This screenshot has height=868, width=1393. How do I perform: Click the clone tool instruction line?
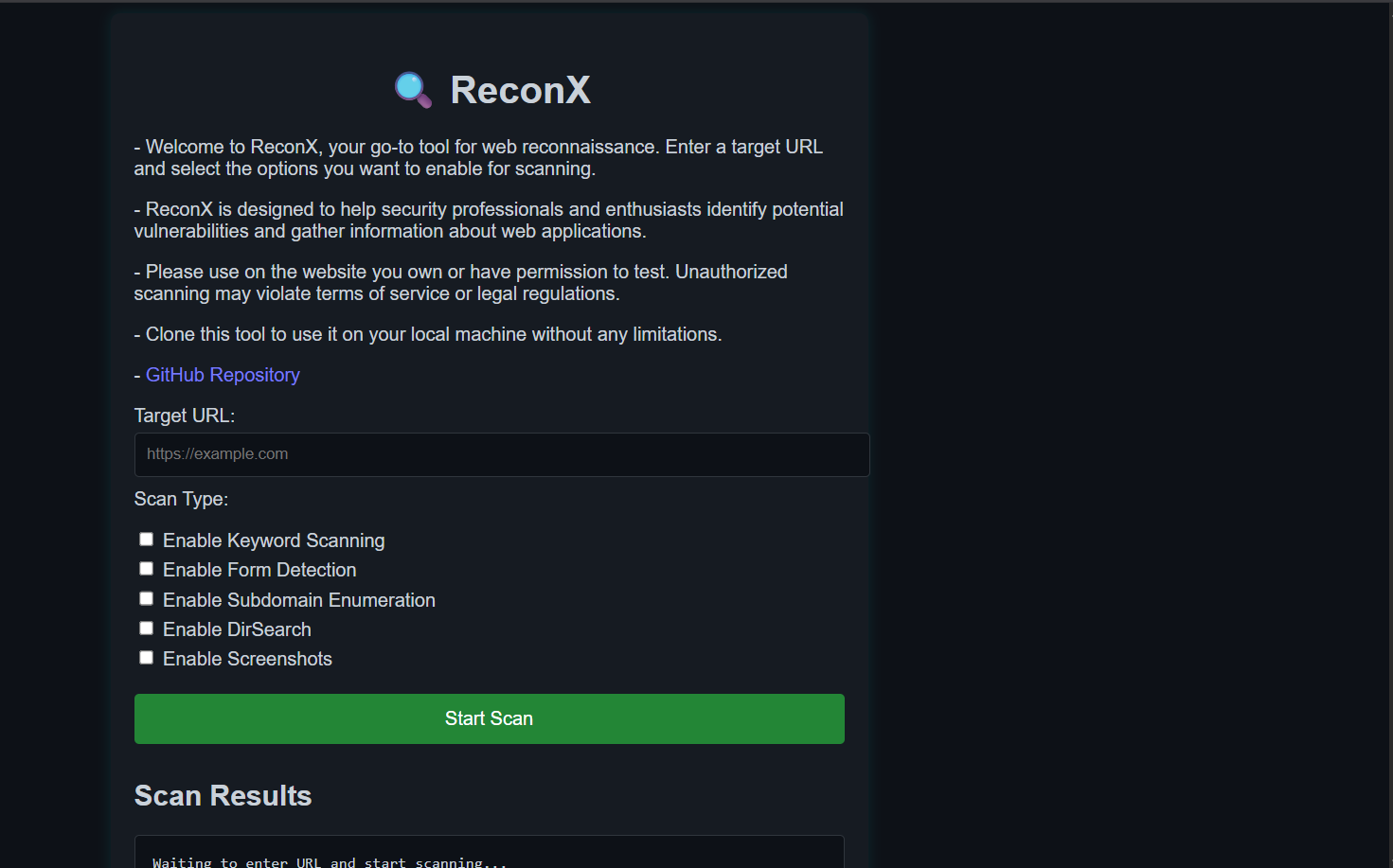(427, 334)
